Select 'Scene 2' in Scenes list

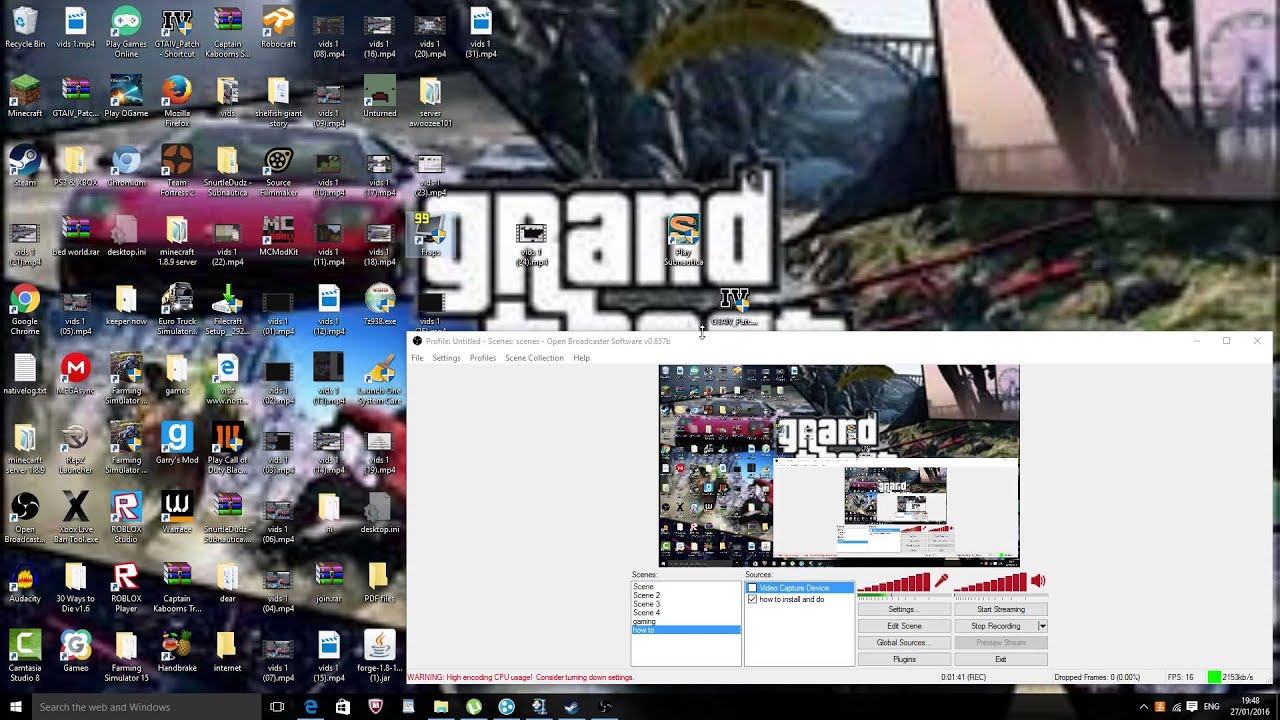coord(686,595)
